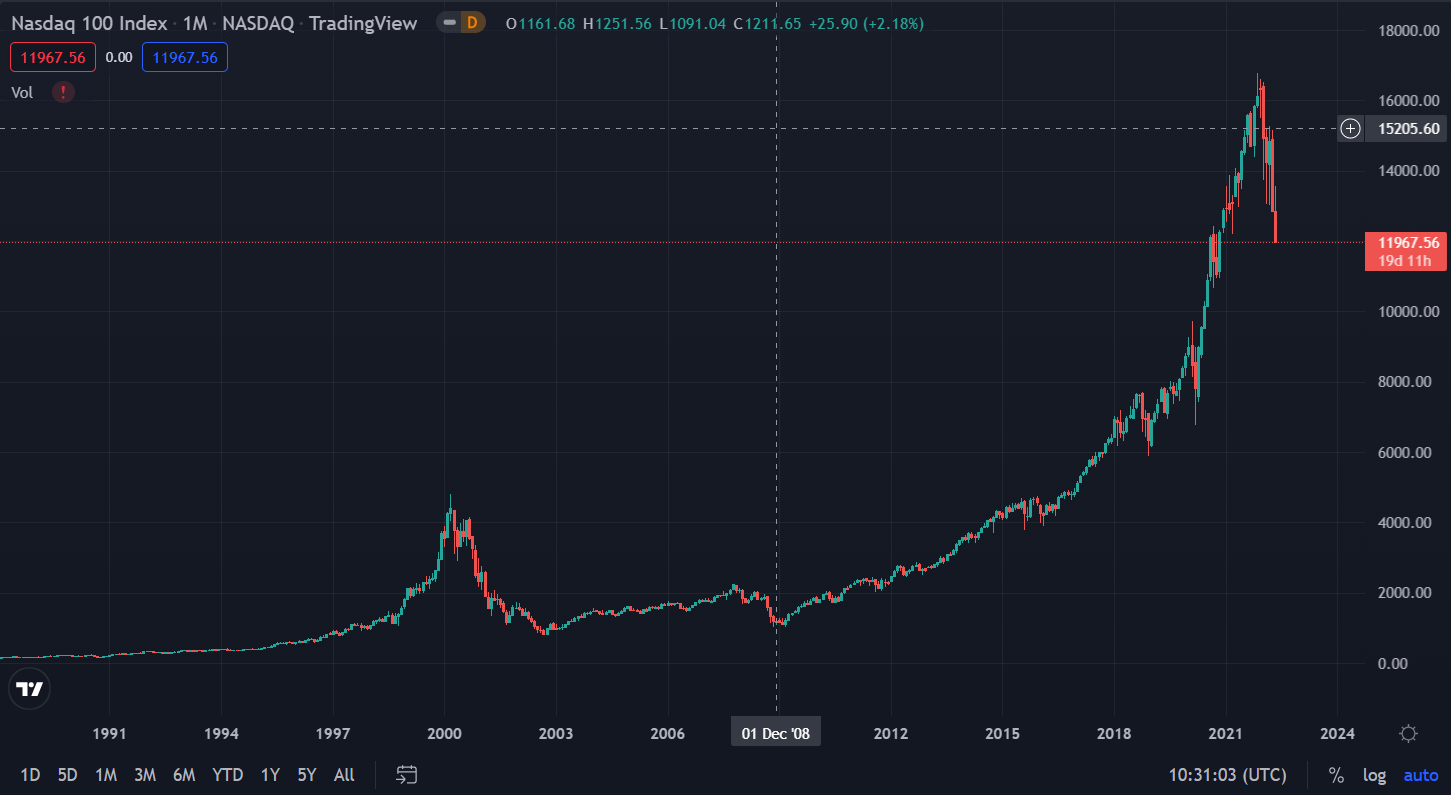Click the L1091.04 low value
Viewport: 1451px width, 795px height.
(x=693, y=23)
